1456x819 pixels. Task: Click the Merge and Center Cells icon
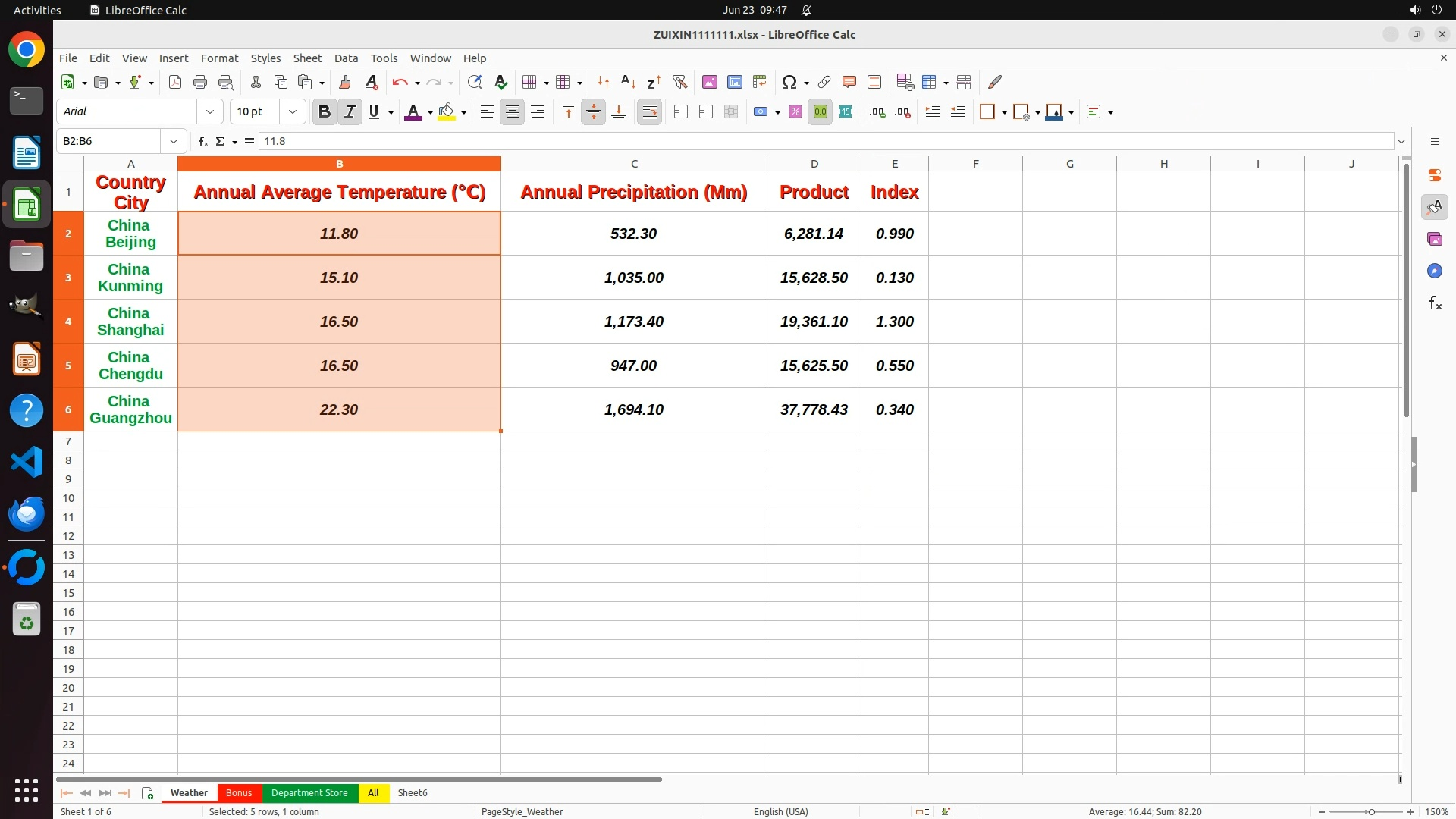coord(681,111)
